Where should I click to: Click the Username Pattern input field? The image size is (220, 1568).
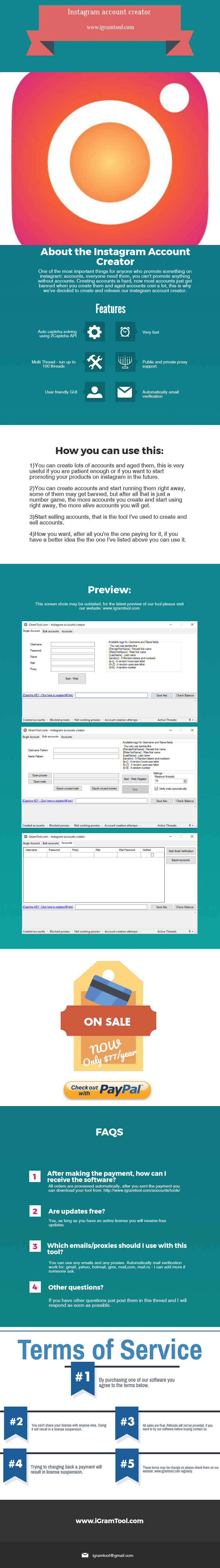[x=86, y=750]
